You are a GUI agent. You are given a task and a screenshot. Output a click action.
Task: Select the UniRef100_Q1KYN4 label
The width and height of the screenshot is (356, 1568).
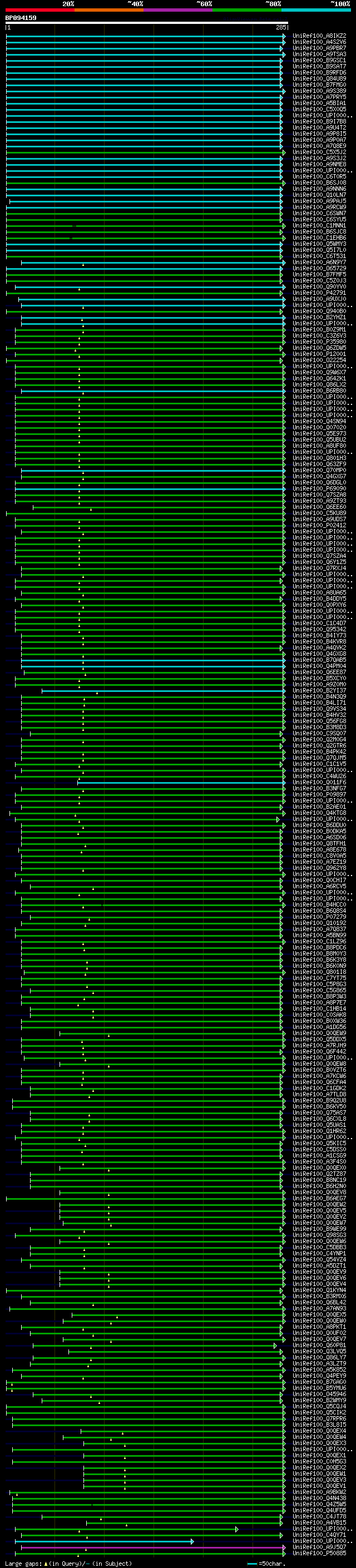(319, 1290)
